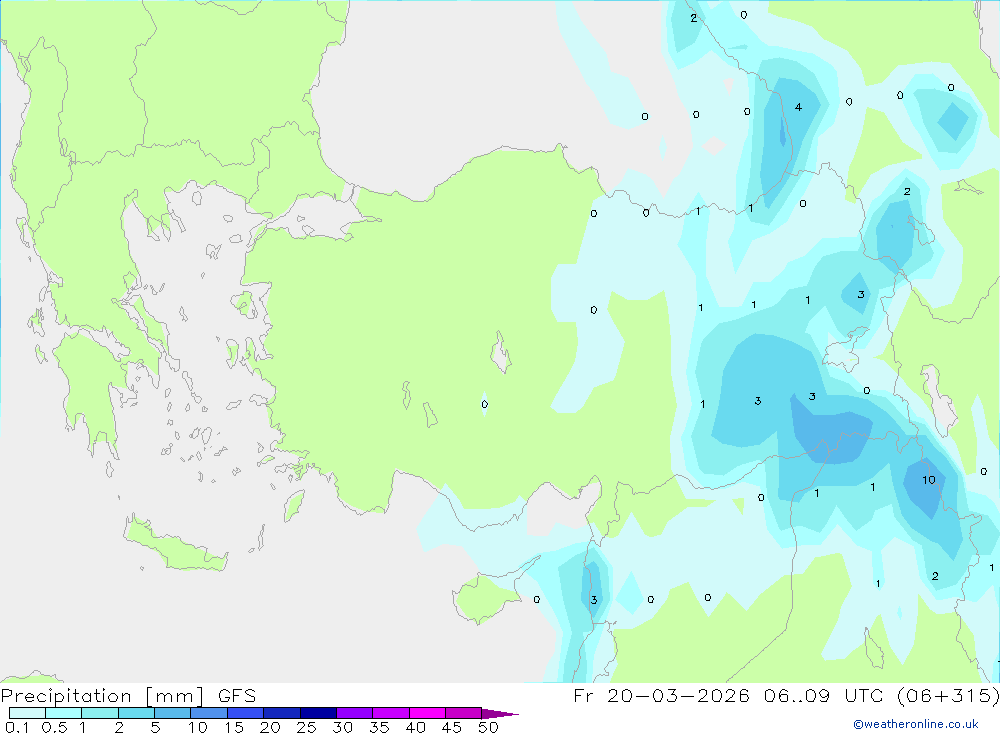Click the "GFS" model label
The image size is (1000, 733).
point(237,695)
